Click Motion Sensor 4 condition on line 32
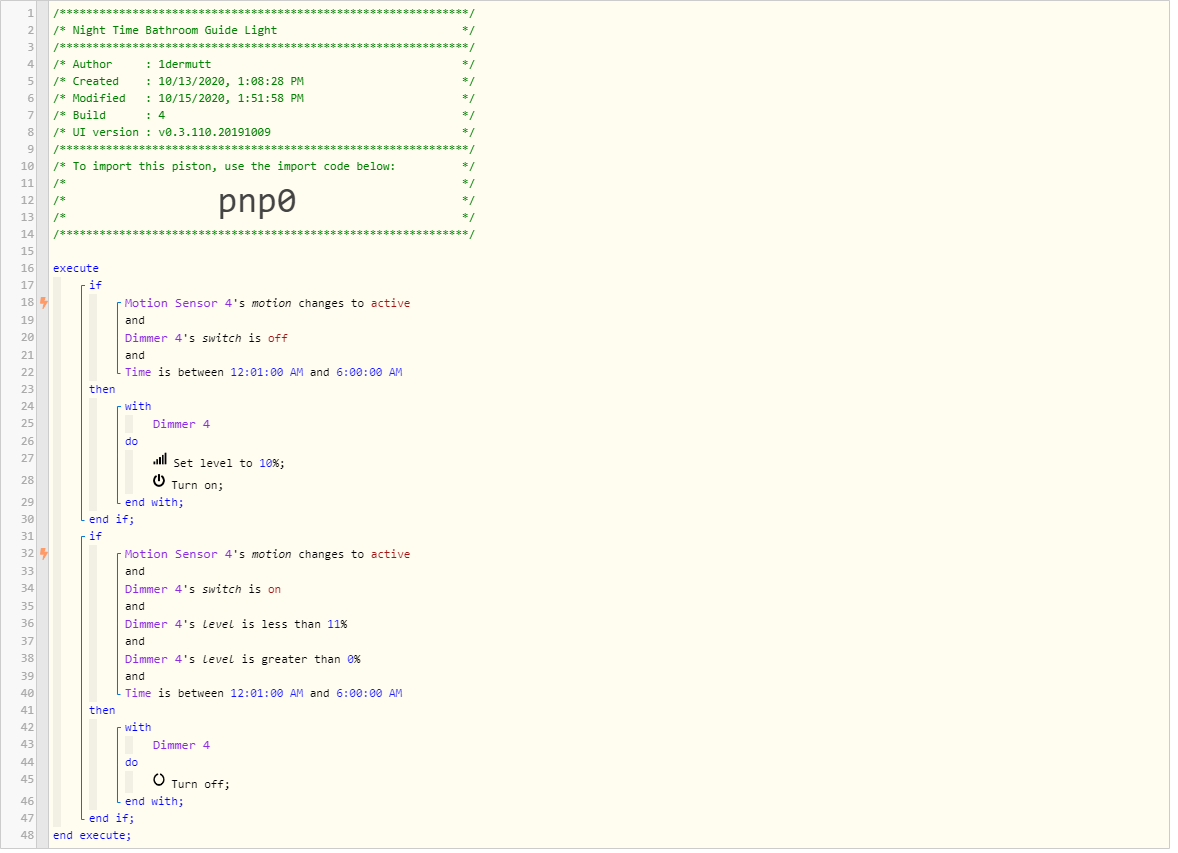The width and height of the screenshot is (1178, 853). [267, 555]
